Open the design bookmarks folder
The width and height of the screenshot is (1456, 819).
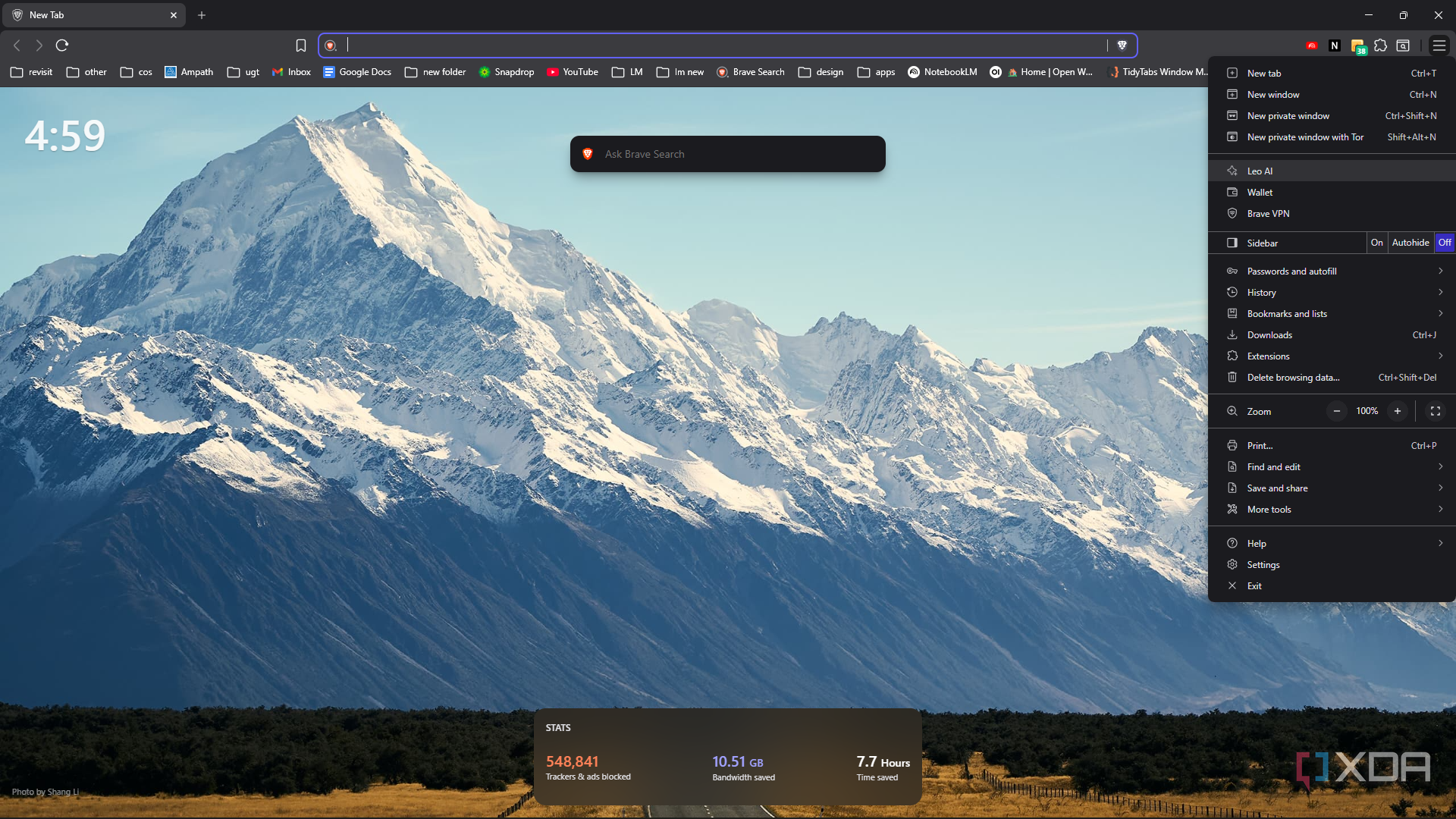821,72
